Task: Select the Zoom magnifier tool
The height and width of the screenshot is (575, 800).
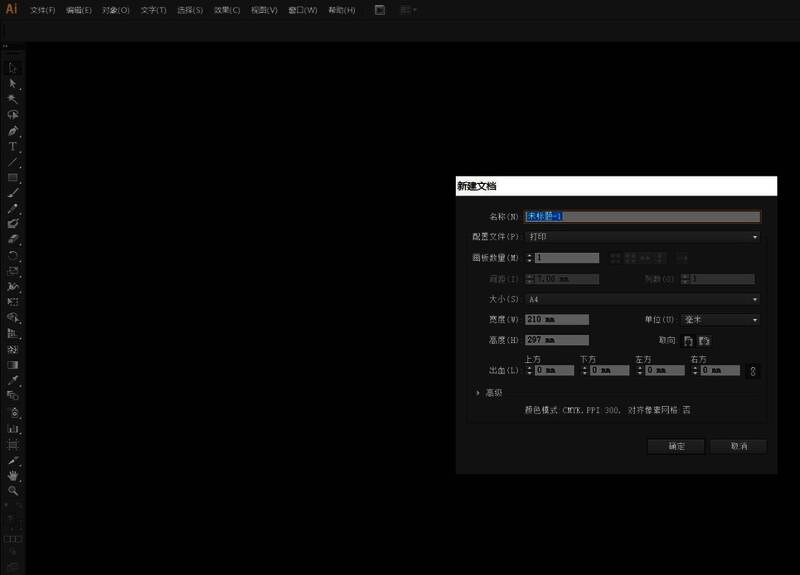Action: click(x=13, y=491)
